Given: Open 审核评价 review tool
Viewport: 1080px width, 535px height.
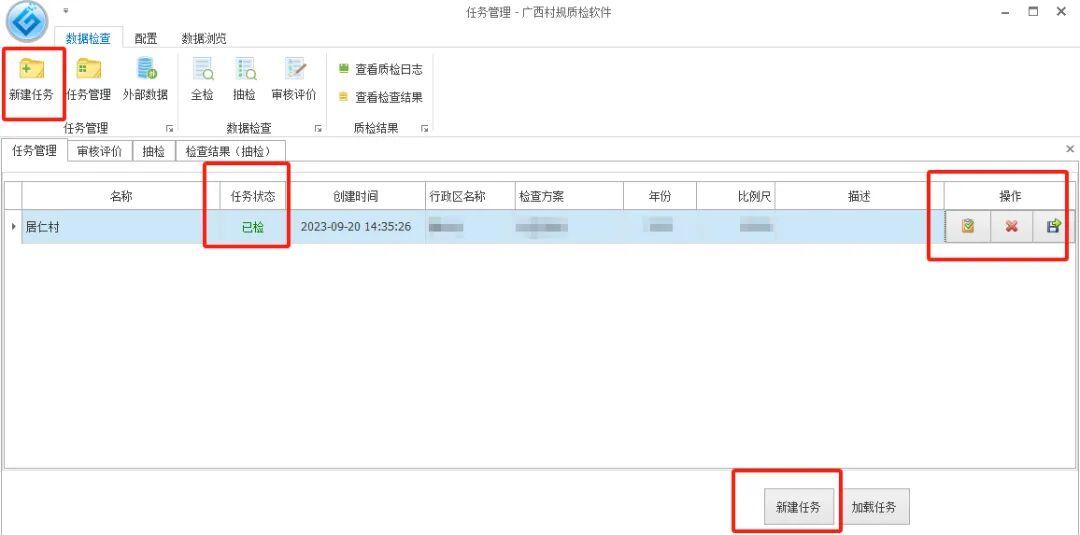Looking at the screenshot, I should (294, 81).
